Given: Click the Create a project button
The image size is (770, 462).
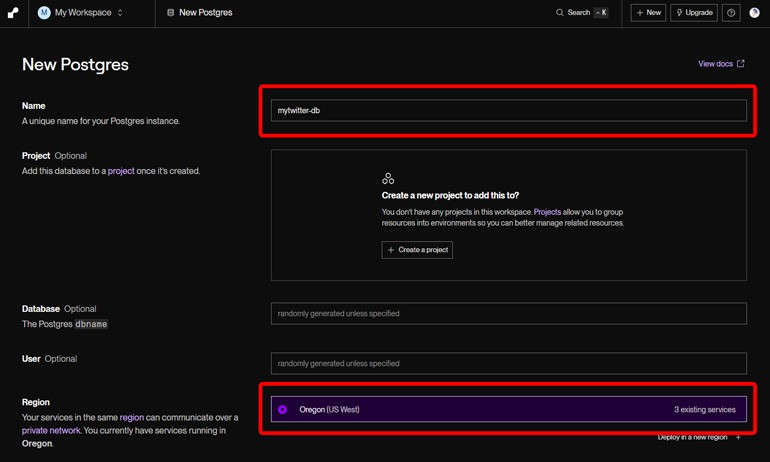Looking at the screenshot, I should [417, 249].
